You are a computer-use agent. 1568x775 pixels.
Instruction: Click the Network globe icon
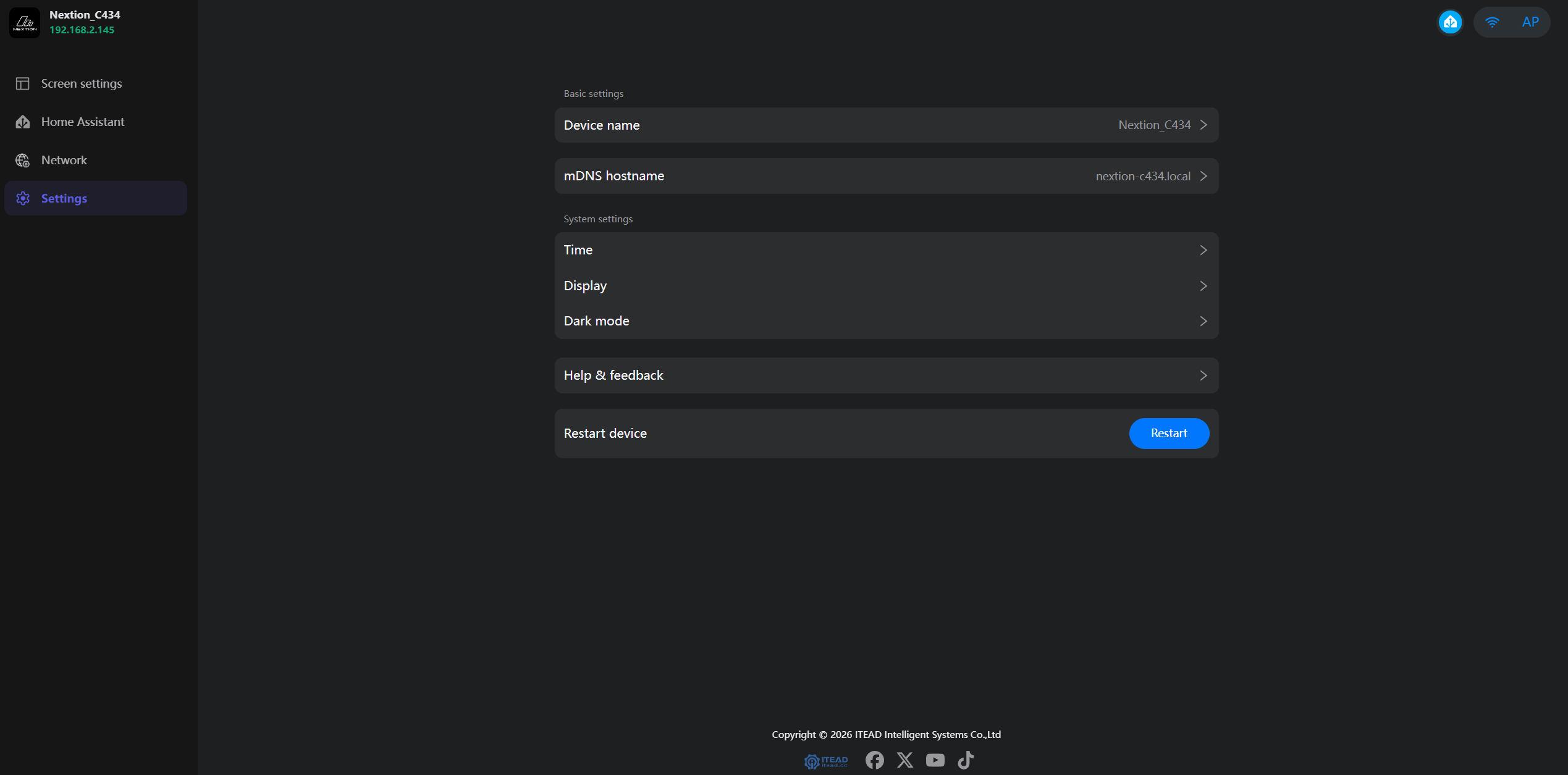coord(23,160)
